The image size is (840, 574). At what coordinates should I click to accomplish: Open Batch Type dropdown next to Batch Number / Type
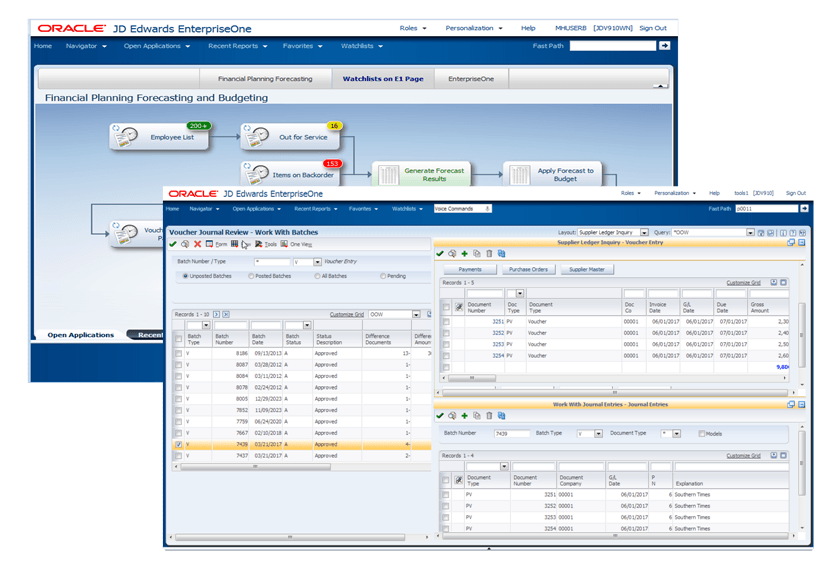pos(317,262)
